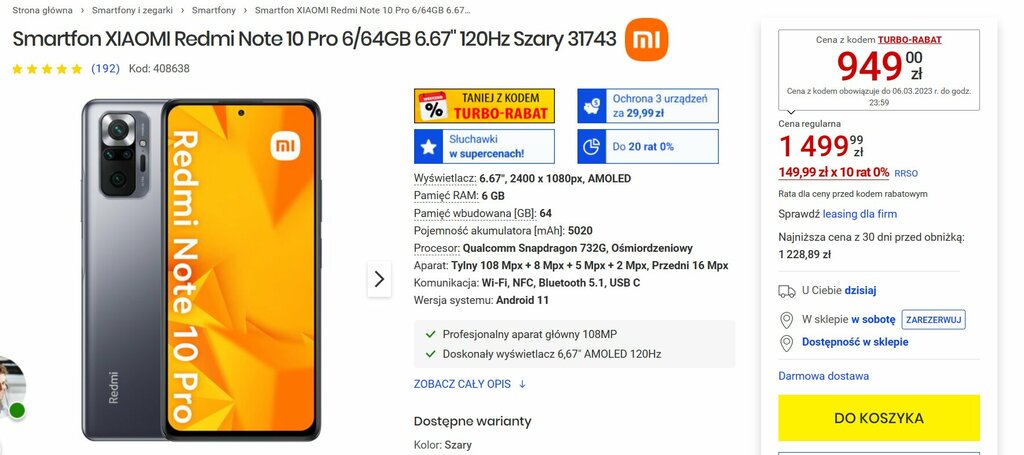Click the Redmi Note 10 Pro product image
This screenshot has height=455, width=1024.
pyautogui.click(x=201, y=270)
